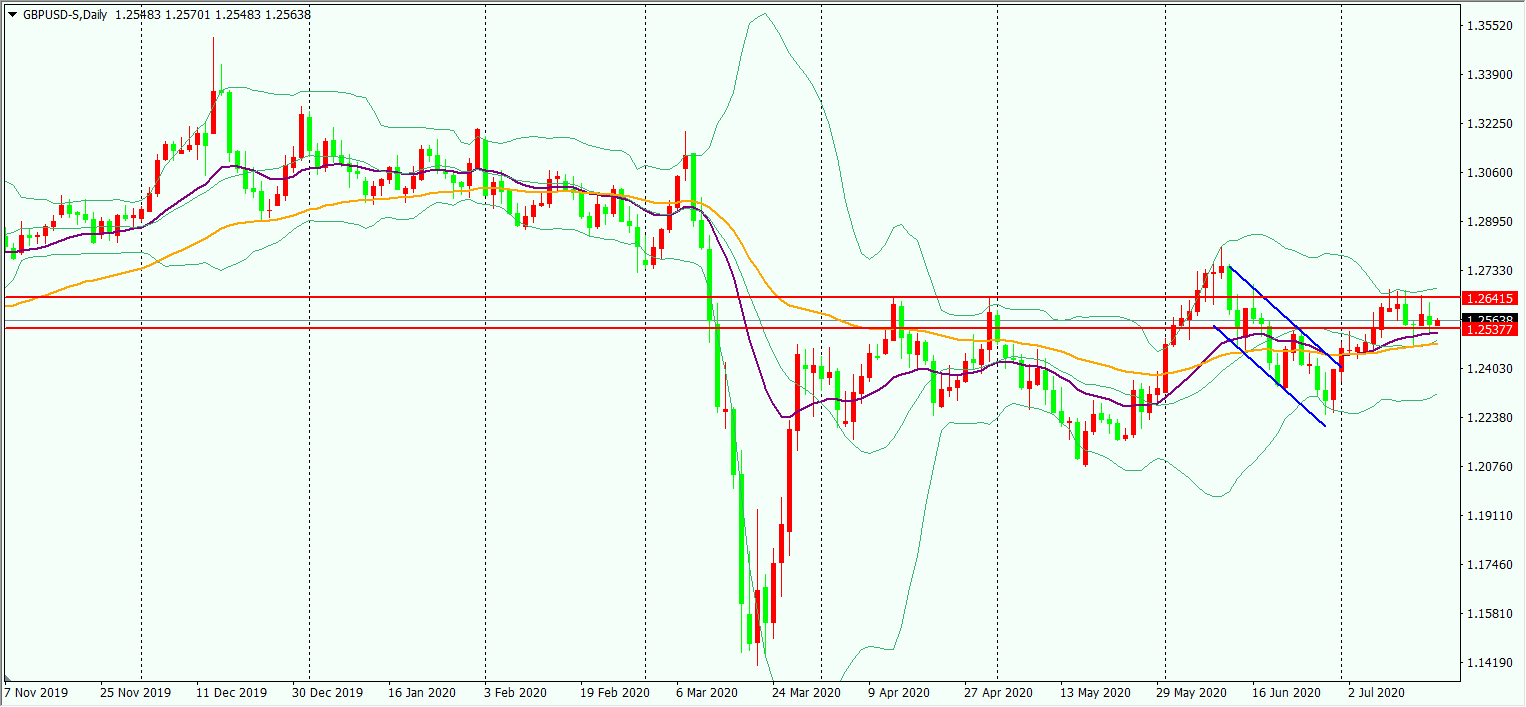Select the red 1.25377 price label
This screenshot has height=707, width=1526.
(x=1491, y=328)
